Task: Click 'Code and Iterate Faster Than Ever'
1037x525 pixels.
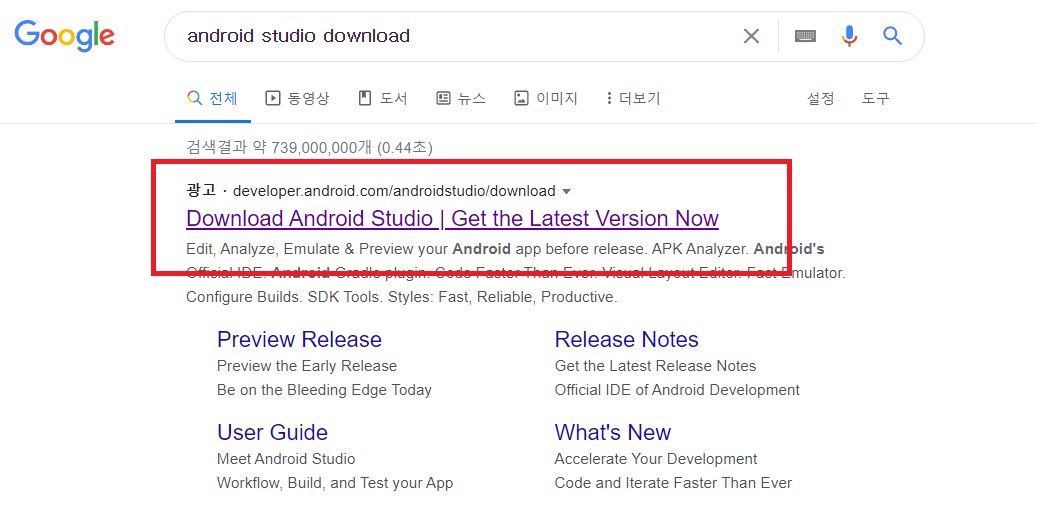Action: pyautogui.click(x=673, y=483)
